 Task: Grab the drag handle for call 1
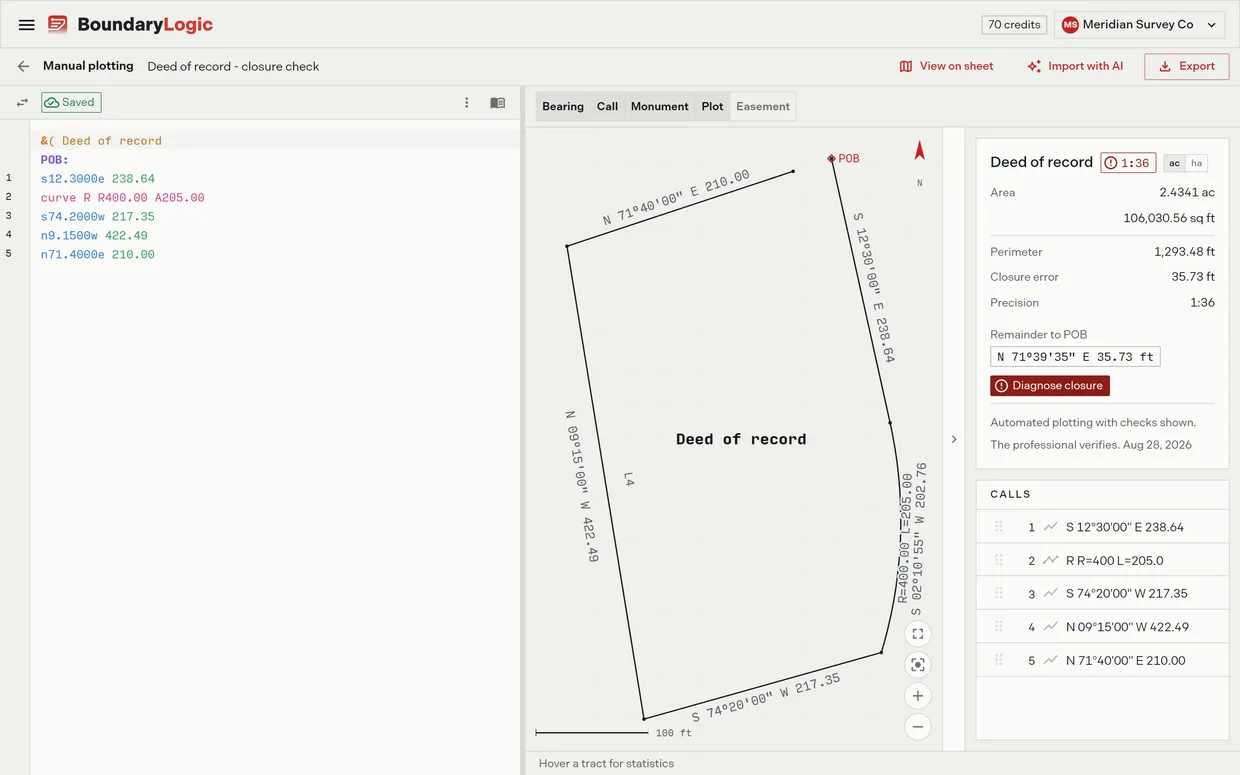pos(998,527)
